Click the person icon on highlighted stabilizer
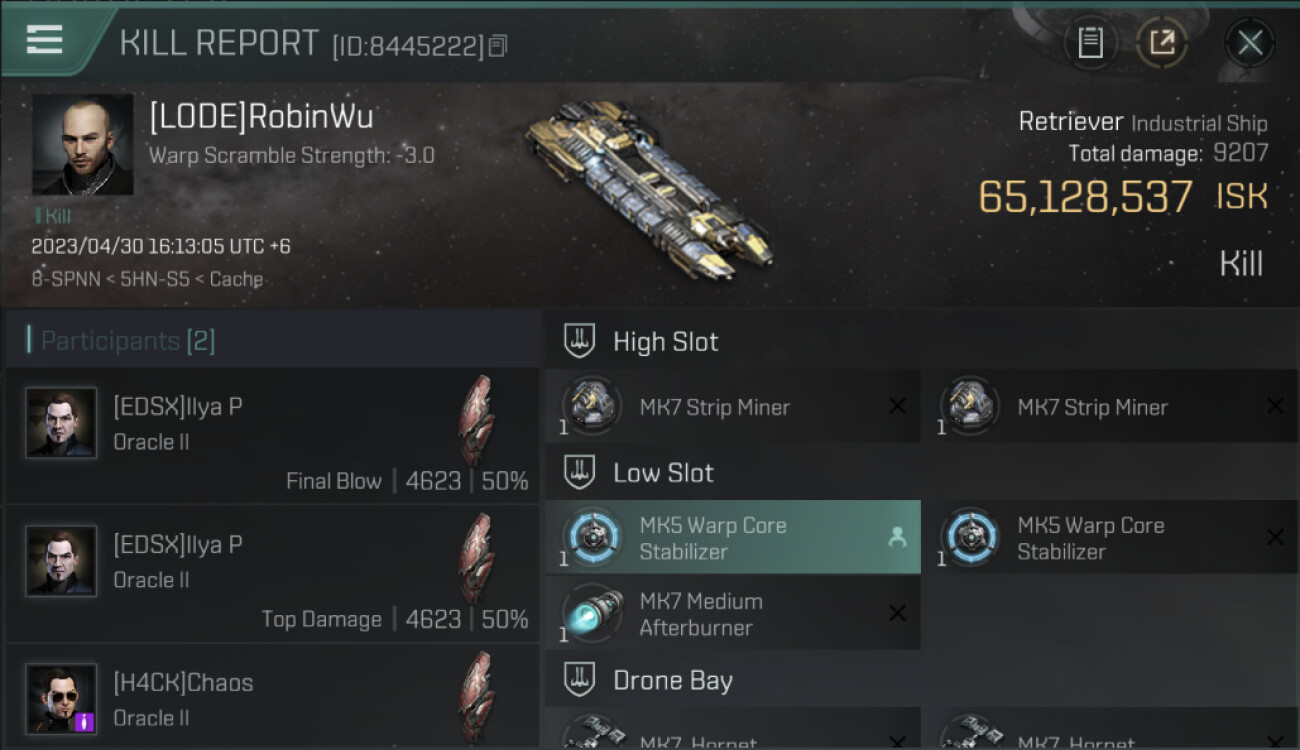The height and width of the screenshot is (750, 1300). 897,538
